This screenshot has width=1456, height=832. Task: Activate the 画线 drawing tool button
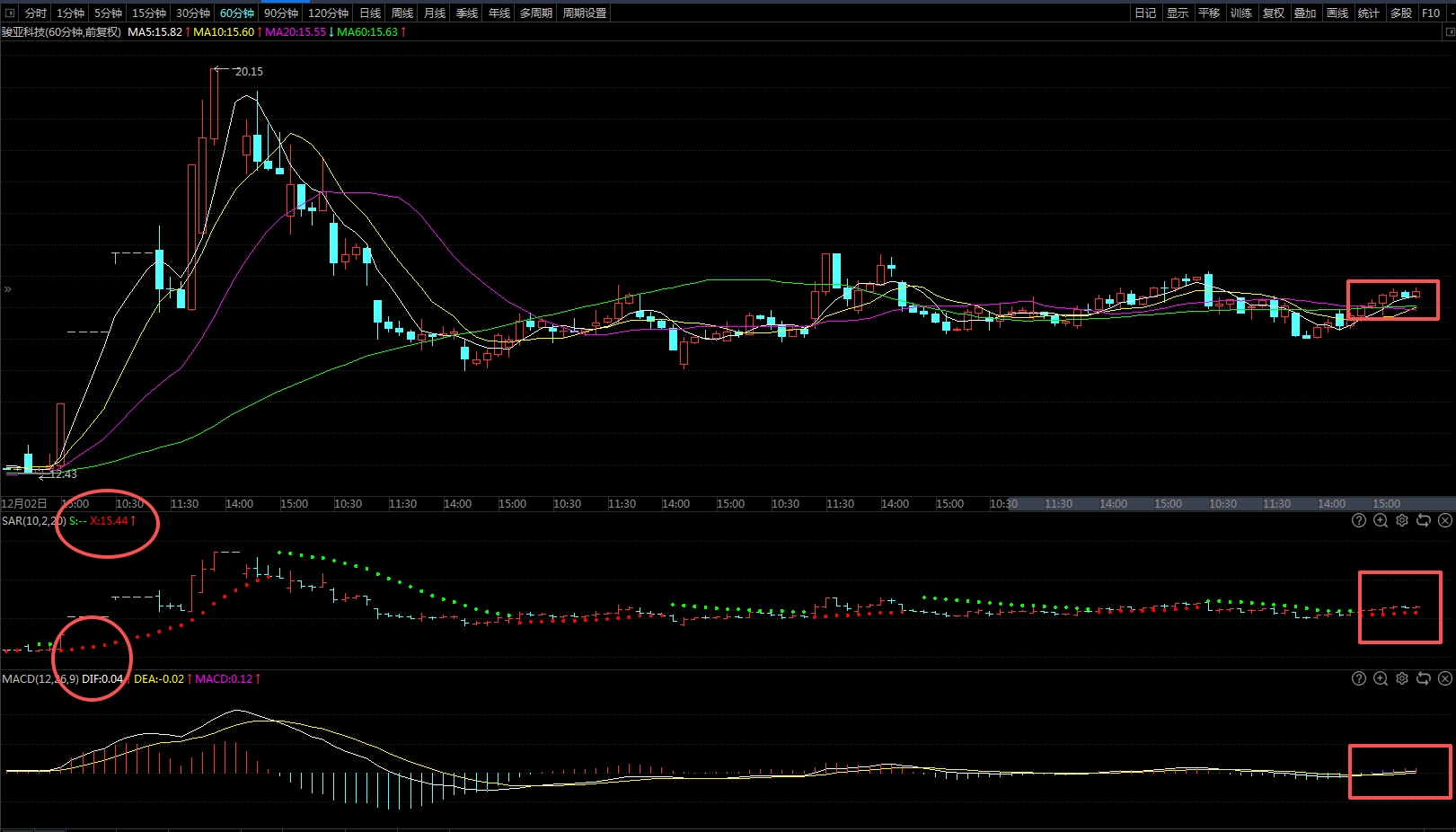coord(1337,13)
